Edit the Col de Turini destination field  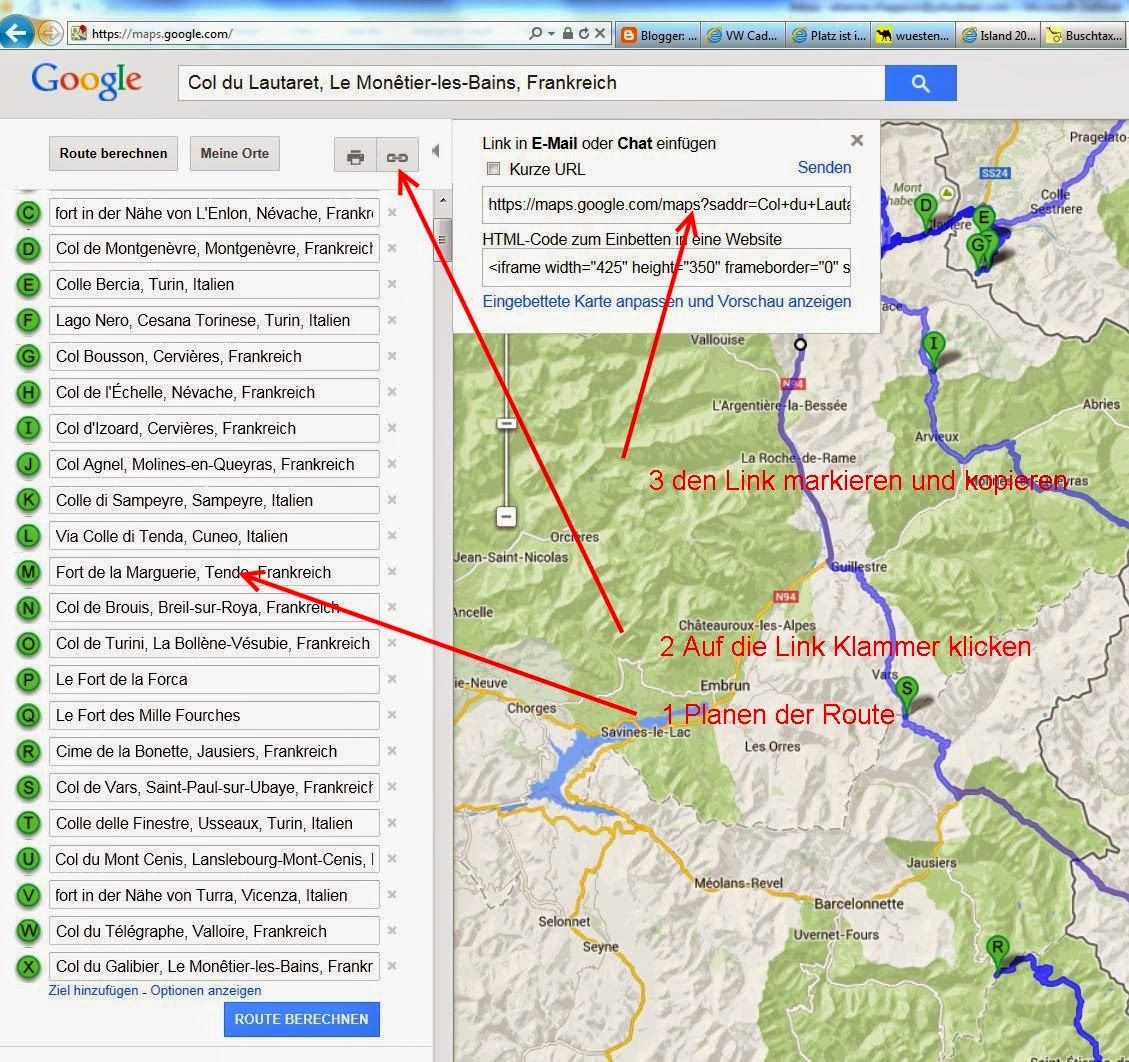coord(214,644)
